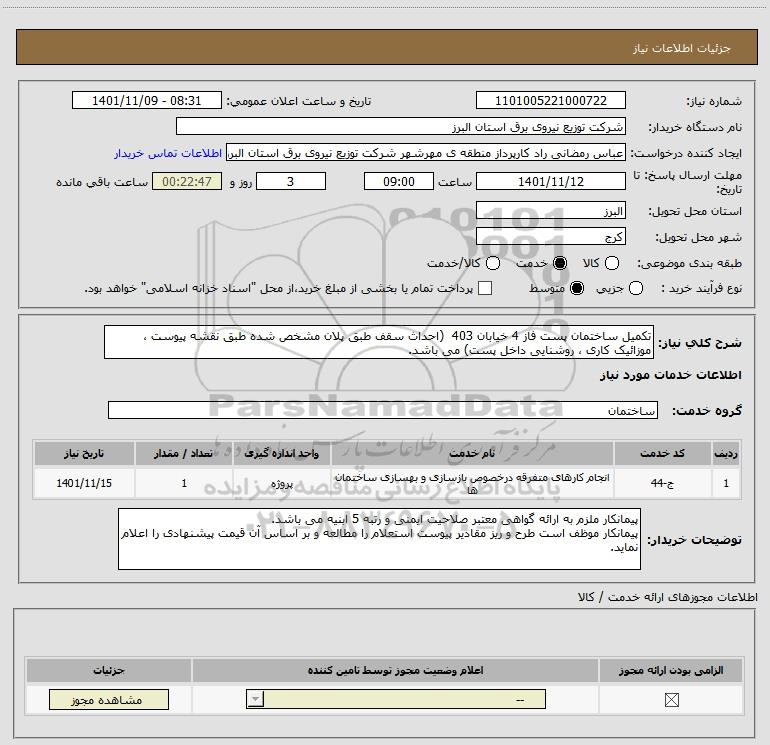Viewport: 770px width, 745px height.
Task: Click the ساعت باقی مانده label
Action: coord(102,182)
